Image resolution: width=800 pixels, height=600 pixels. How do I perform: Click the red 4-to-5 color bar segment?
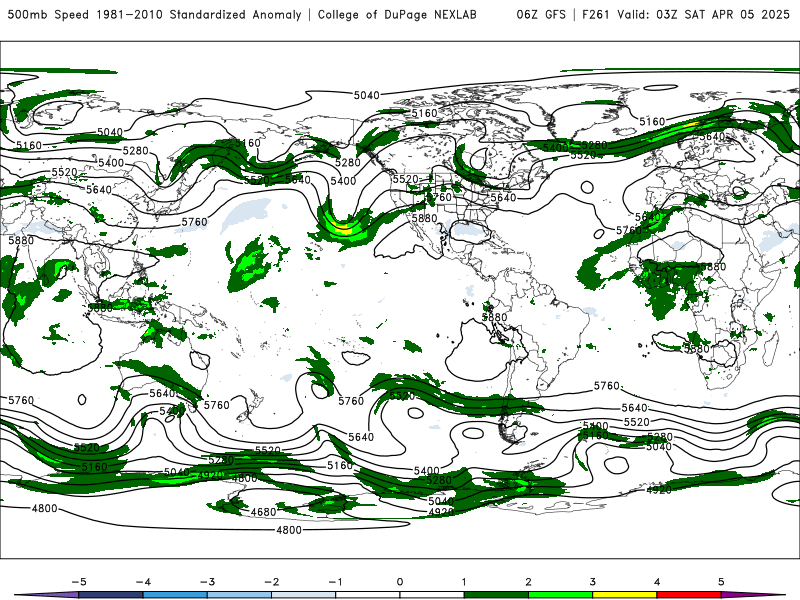[x=689, y=595]
